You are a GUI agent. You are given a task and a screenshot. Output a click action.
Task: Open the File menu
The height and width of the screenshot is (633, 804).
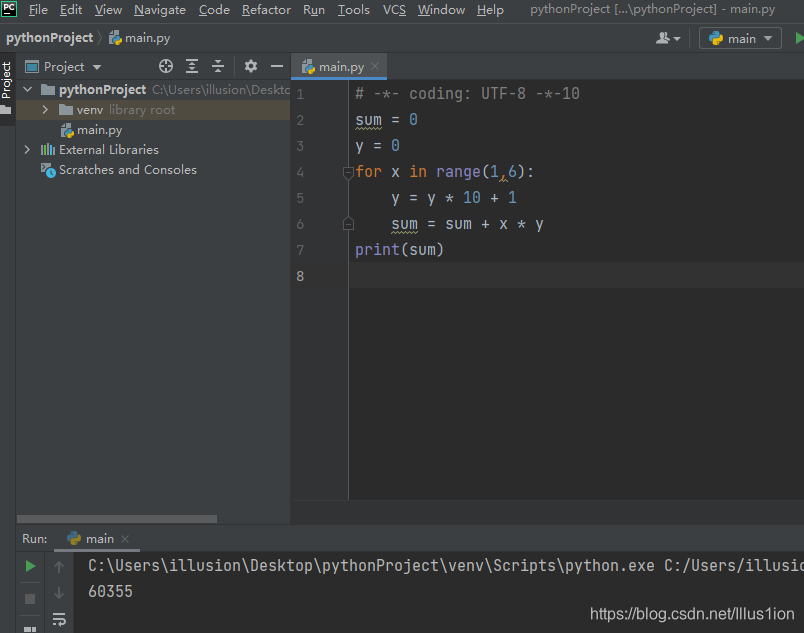point(38,10)
